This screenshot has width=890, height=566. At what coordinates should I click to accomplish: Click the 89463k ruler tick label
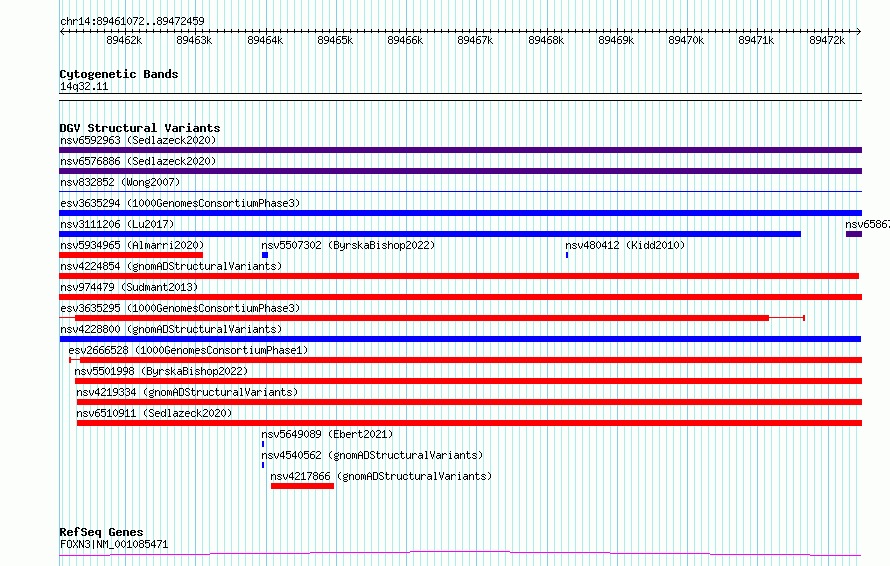tap(194, 40)
